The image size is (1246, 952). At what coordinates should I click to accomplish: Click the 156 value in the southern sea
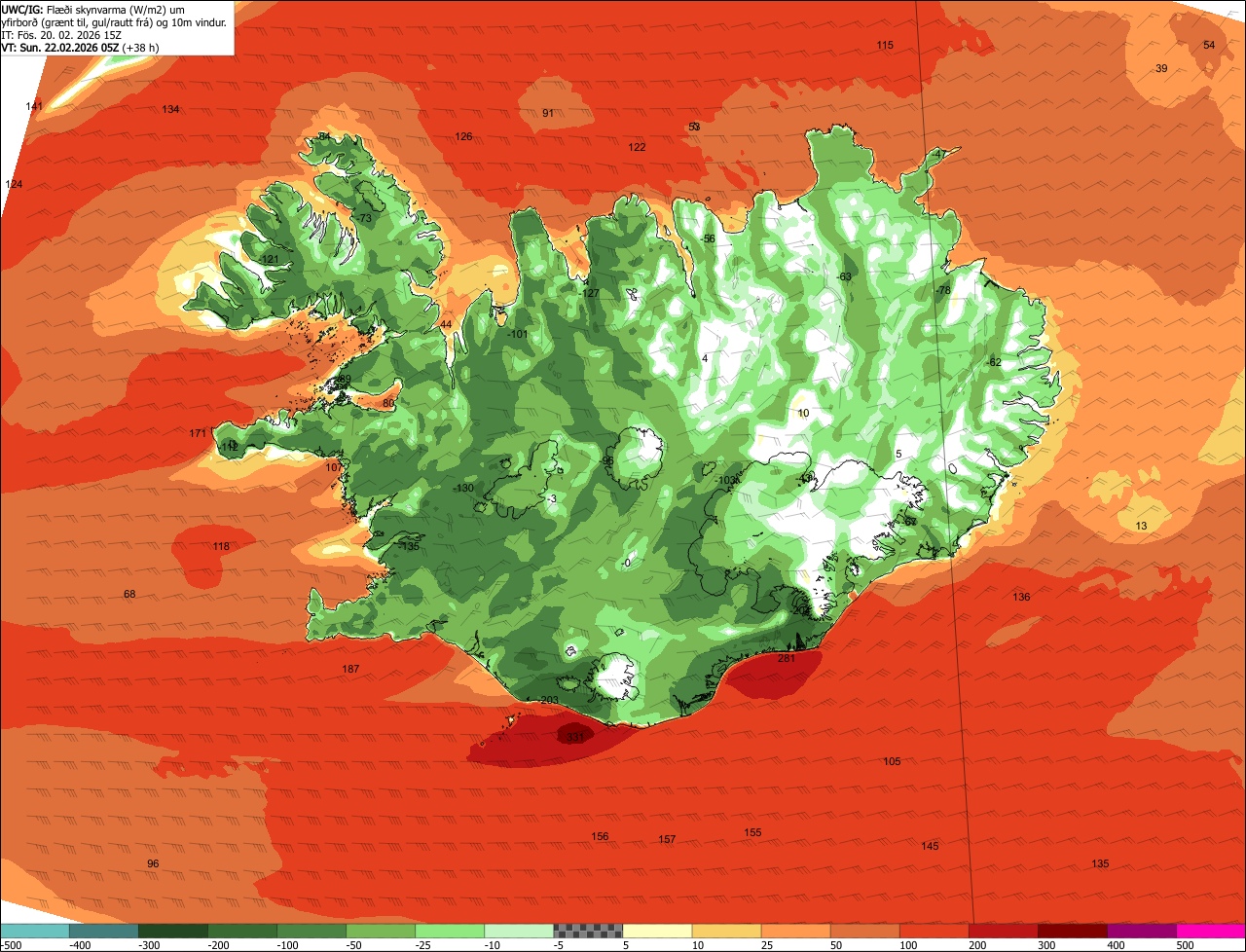[x=600, y=836]
